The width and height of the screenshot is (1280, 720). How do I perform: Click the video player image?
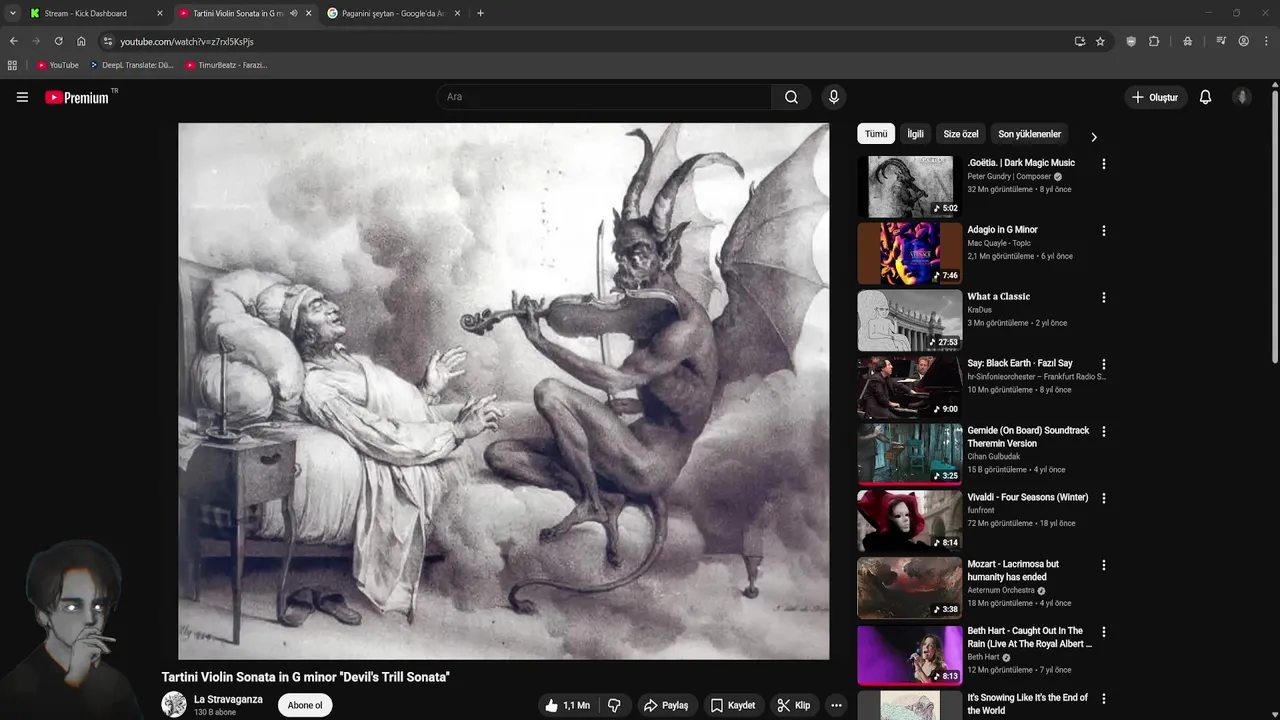504,391
